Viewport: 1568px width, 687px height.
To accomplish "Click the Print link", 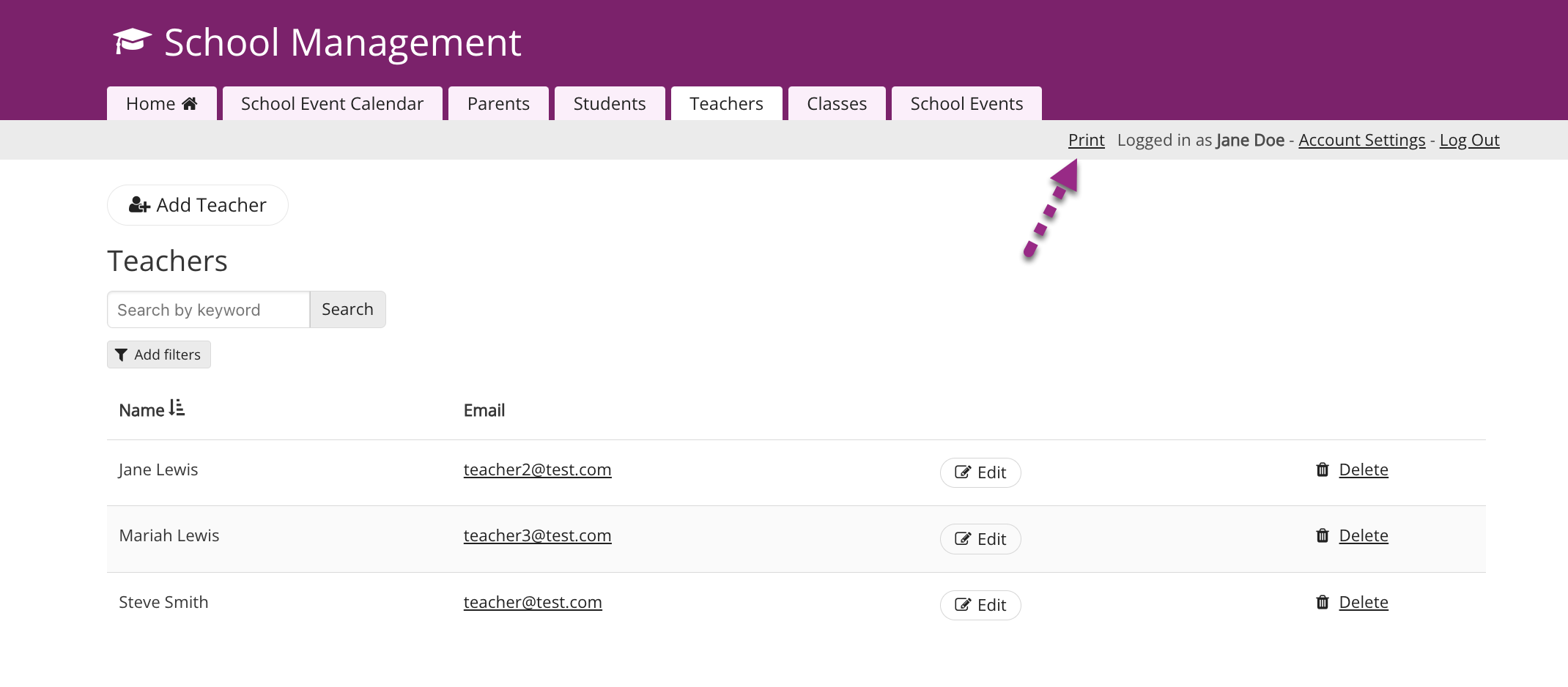I will 1086,140.
